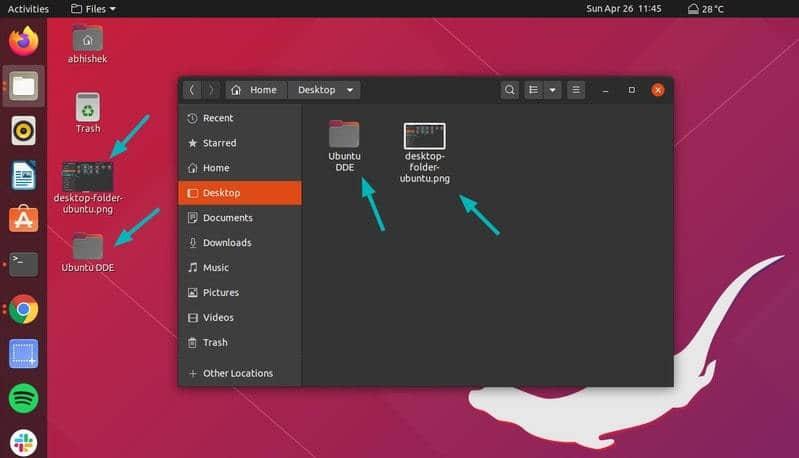
Task: Go forward with the right arrow button
Action: coord(211,90)
